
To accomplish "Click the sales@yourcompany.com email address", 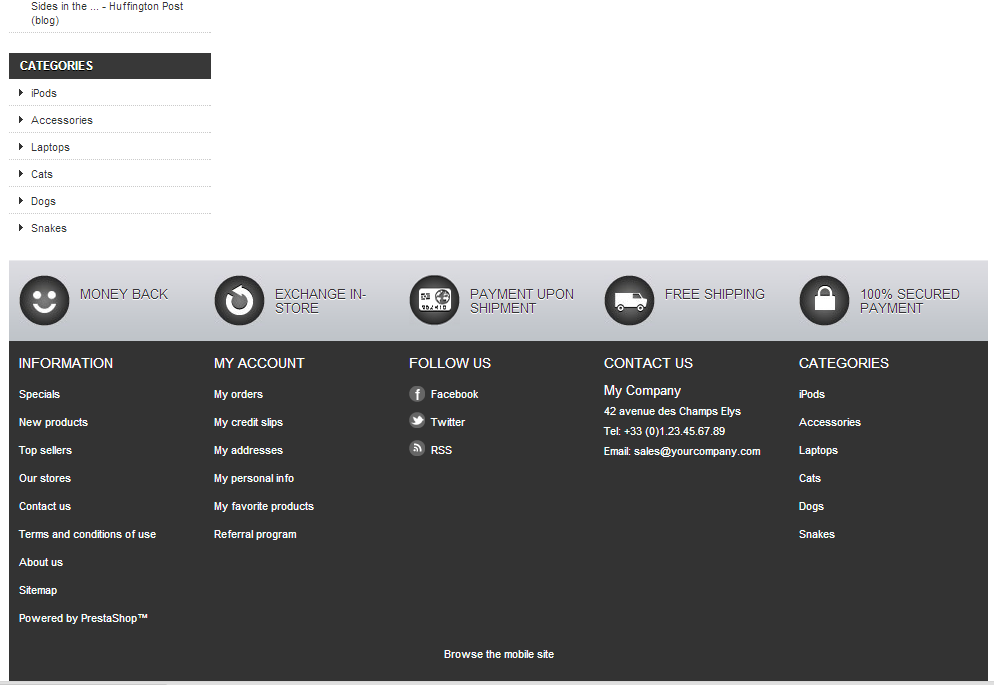I will pyautogui.click(x=697, y=451).
